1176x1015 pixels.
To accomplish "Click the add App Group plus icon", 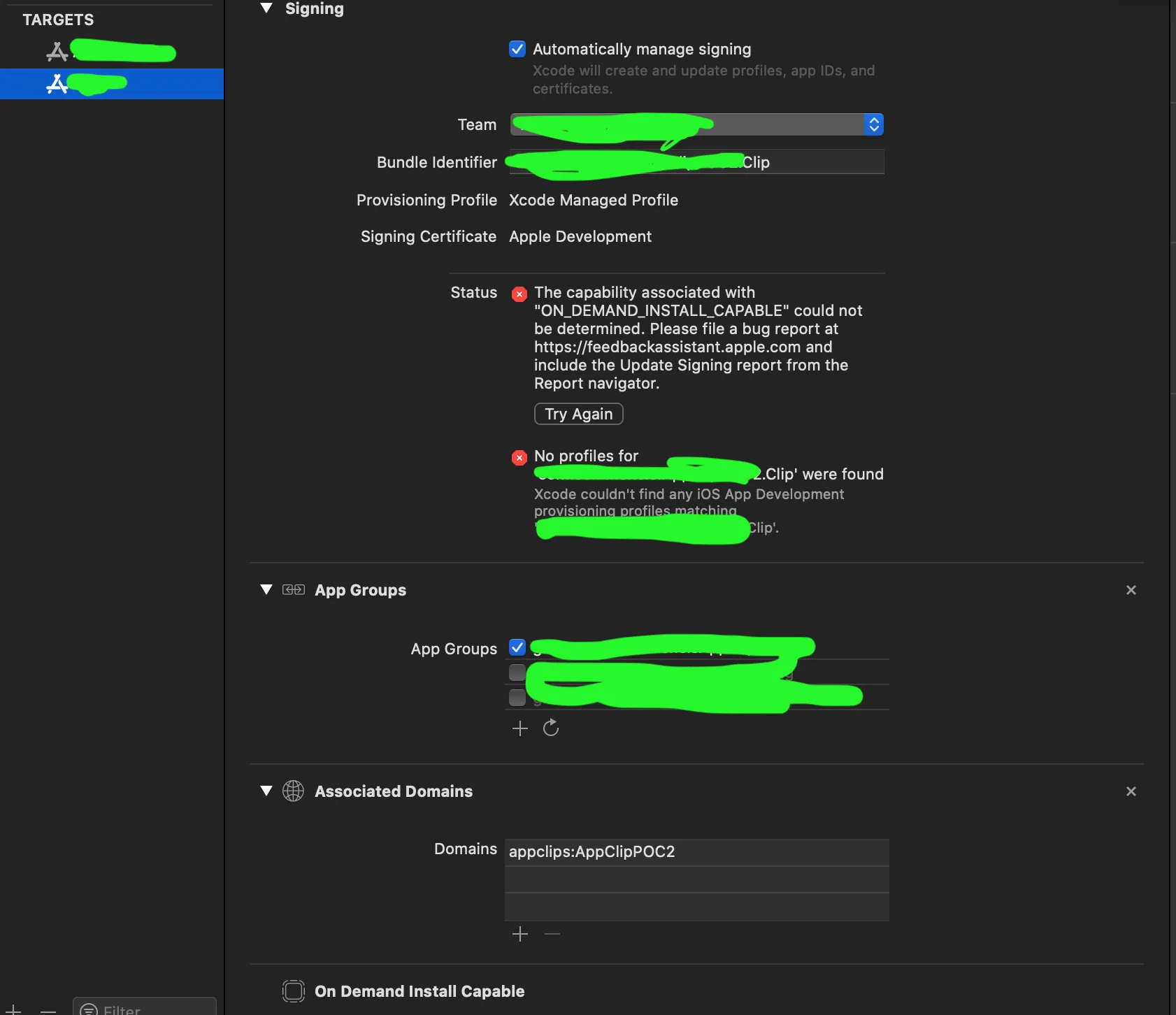I will pos(519,728).
